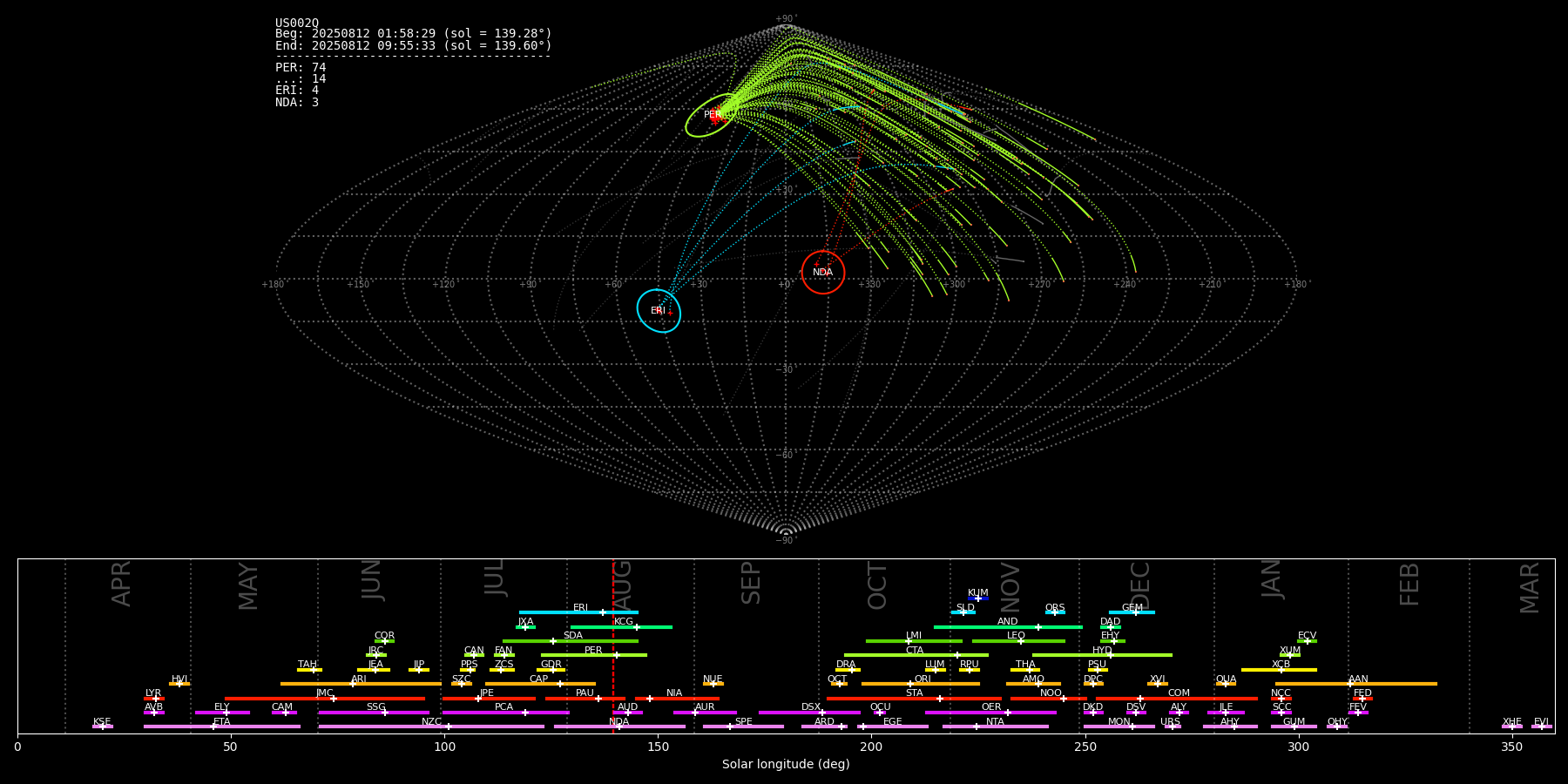Image resolution: width=1568 pixels, height=784 pixels.
Task: Click the DEC month label
Action: (1139, 585)
